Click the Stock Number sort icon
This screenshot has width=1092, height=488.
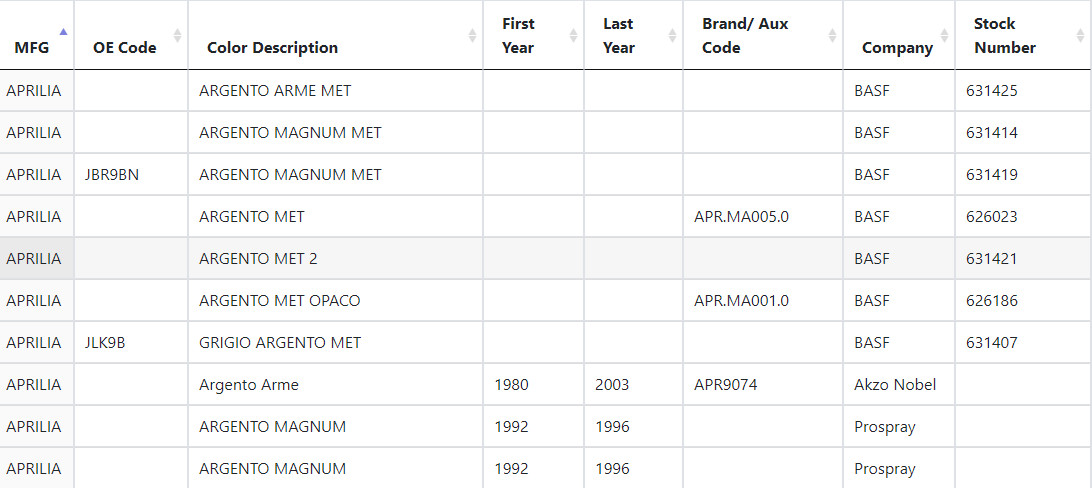(1080, 36)
